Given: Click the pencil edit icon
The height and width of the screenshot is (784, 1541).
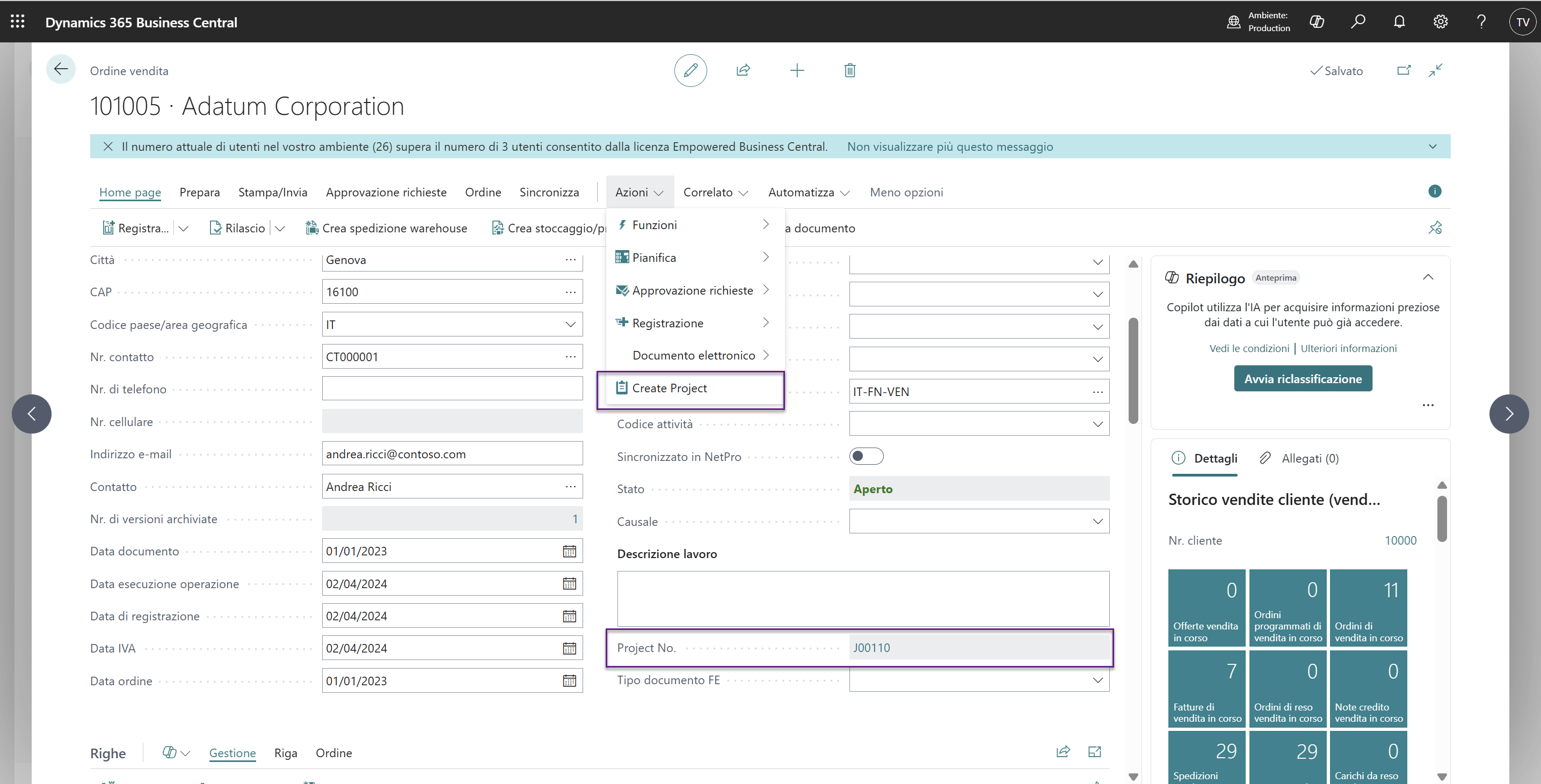Looking at the screenshot, I should [690, 71].
